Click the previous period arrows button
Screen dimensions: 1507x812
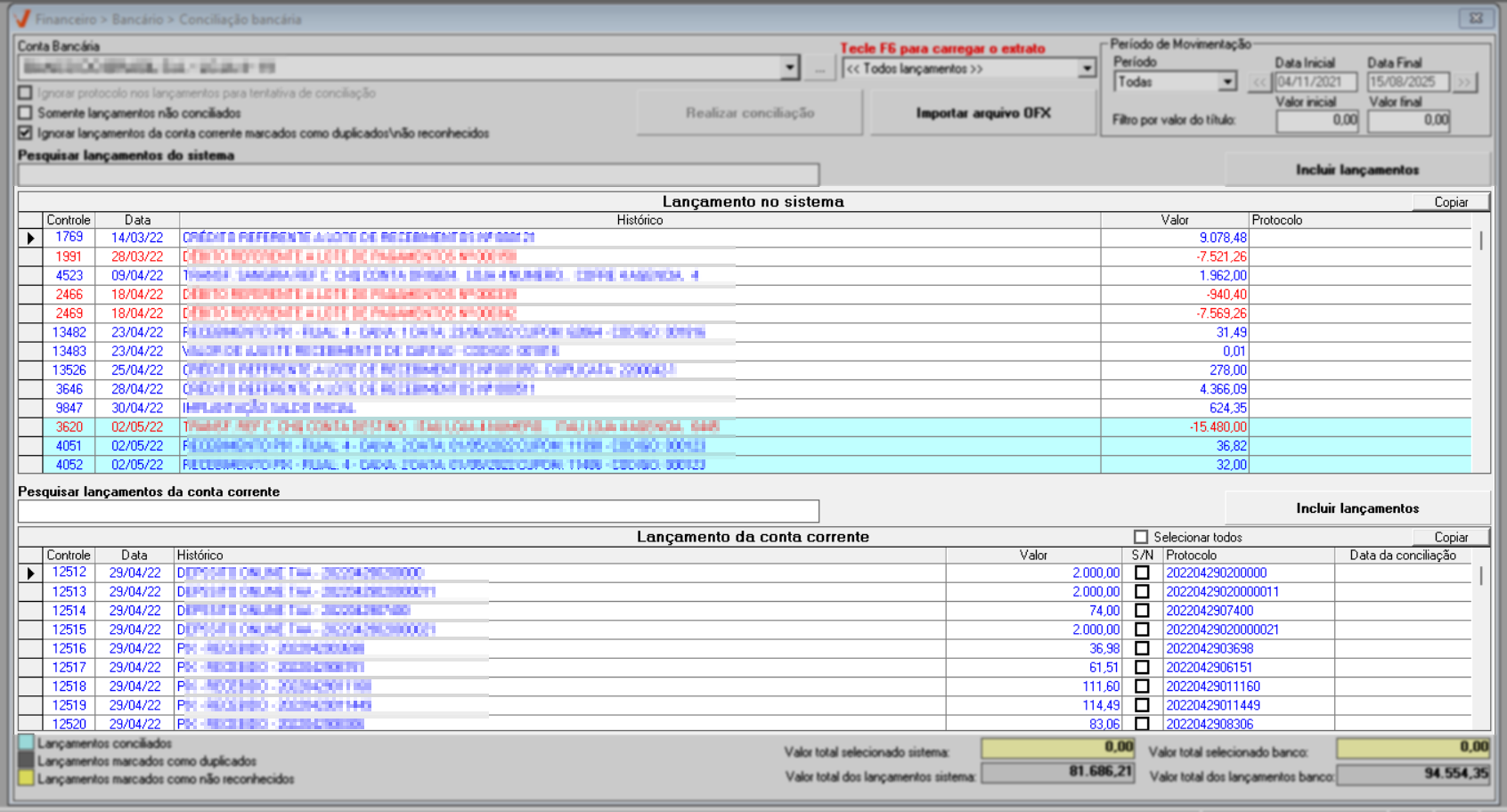(1259, 83)
